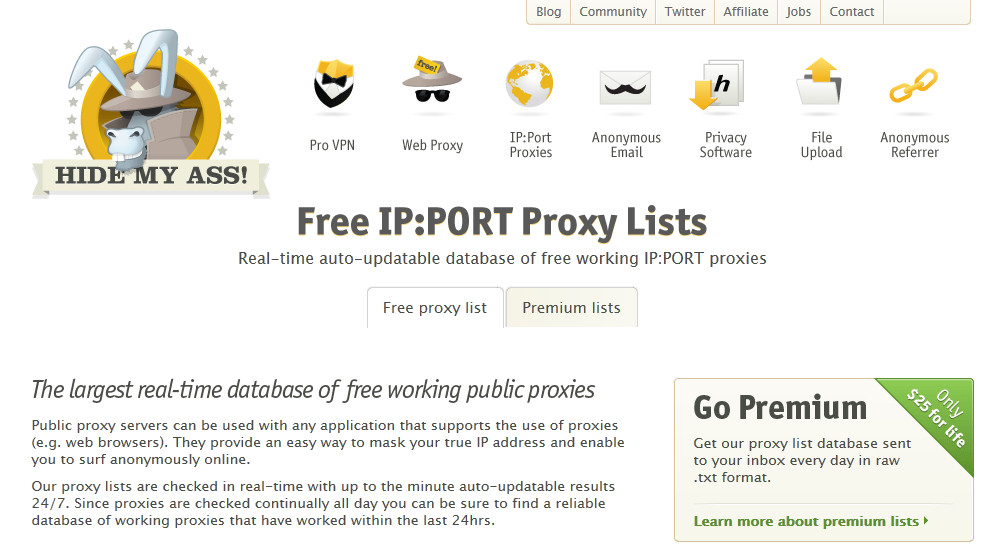Select the IP:Port Proxies globe icon
Image resolution: width=993 pixels, height=557 pixels.
pyautogui.click(x=529, y=84)
